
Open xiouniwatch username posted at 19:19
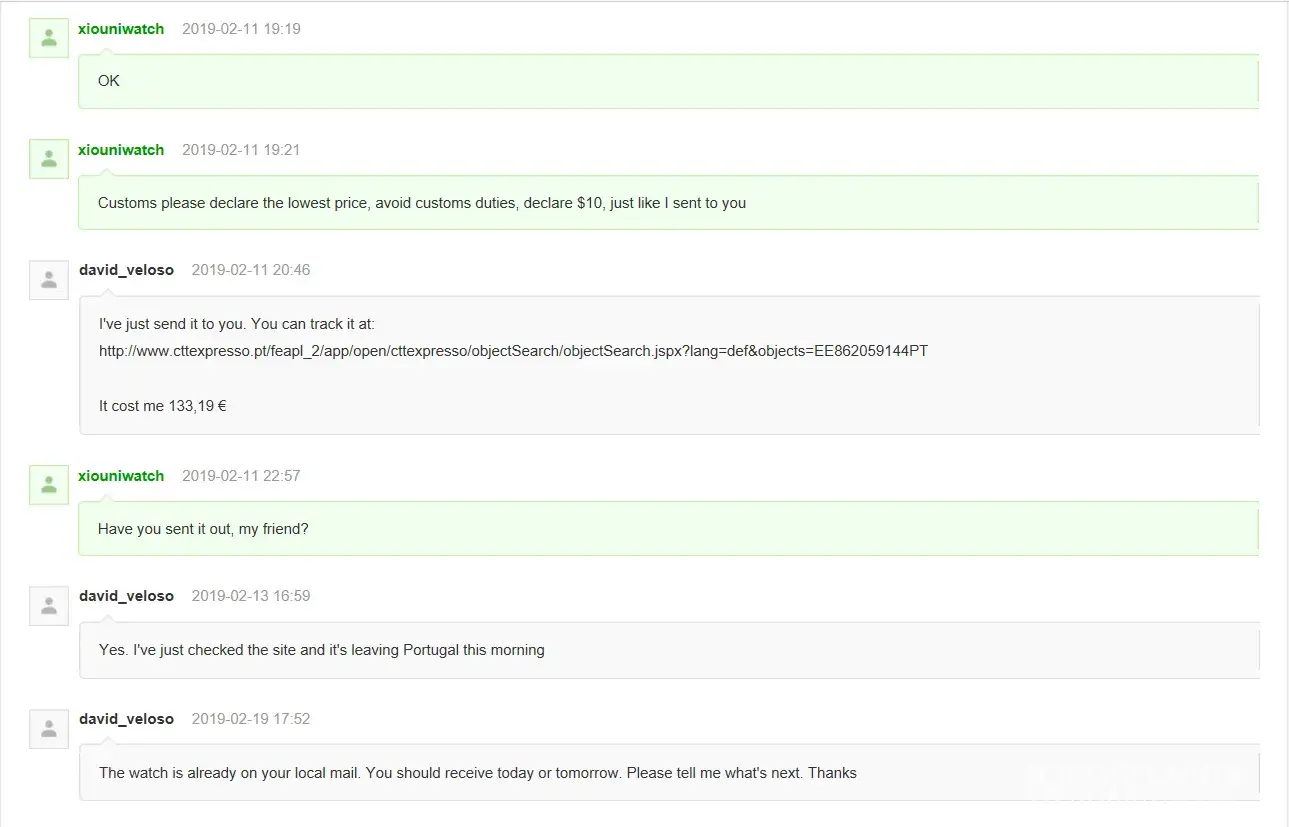[x=121, y=29]
